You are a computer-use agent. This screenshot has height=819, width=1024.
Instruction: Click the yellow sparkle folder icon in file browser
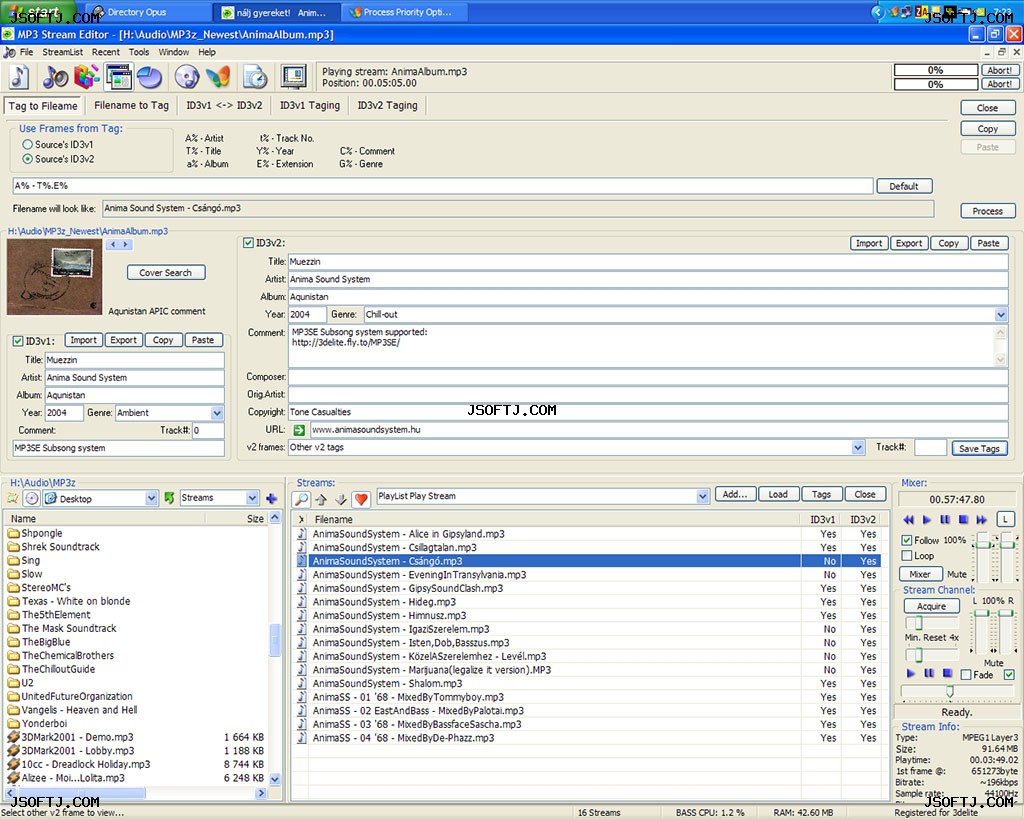coord(12,498)
